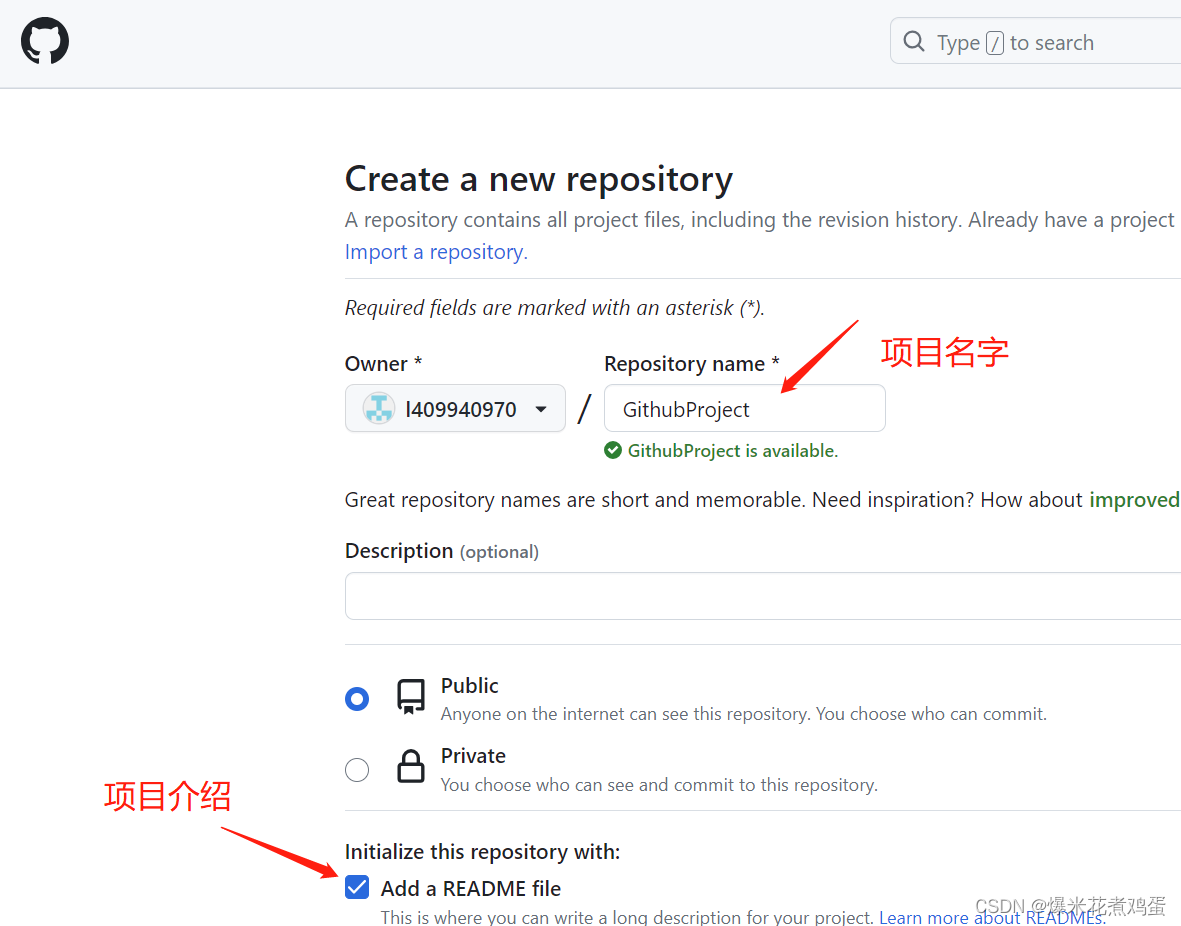Click the slash separator between owner and repo
The image size is (1181, 926).
pos(585,406)
